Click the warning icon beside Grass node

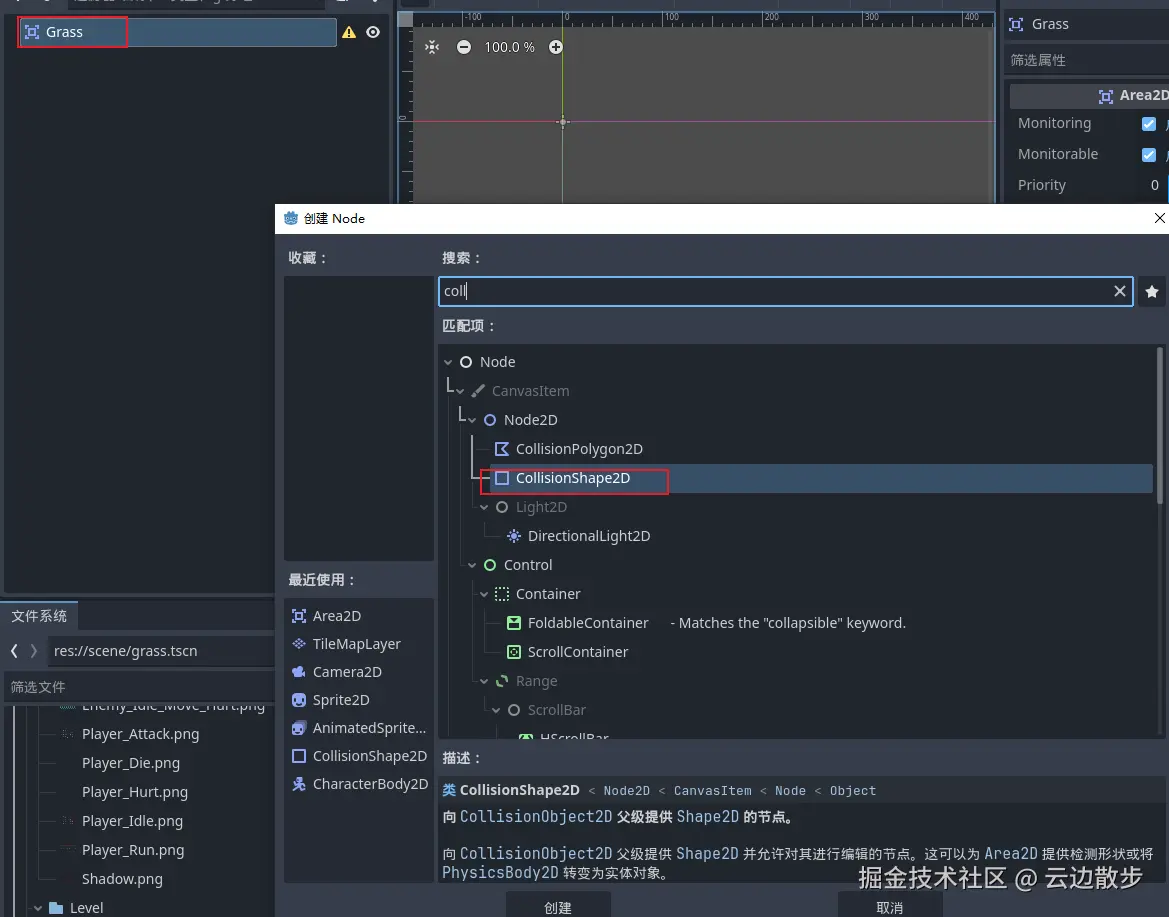tap(349, 32)
